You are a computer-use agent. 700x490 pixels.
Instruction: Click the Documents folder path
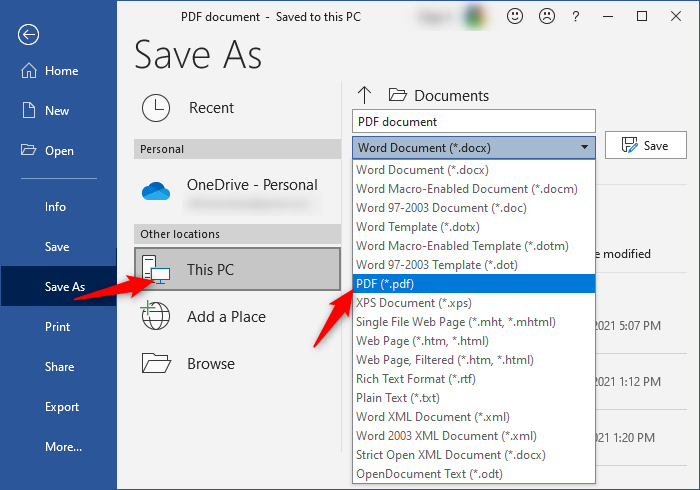451,96
